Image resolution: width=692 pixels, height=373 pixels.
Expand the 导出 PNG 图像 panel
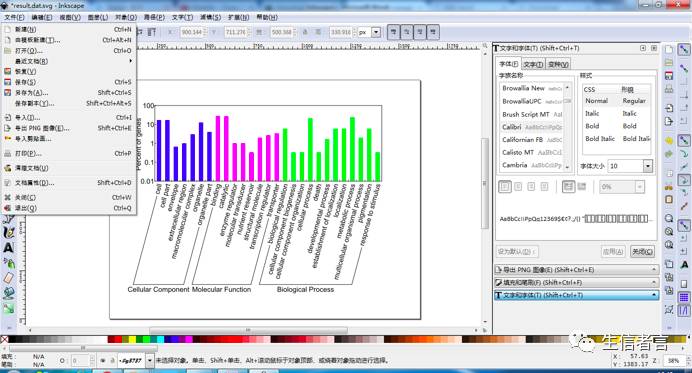[577, 269]
